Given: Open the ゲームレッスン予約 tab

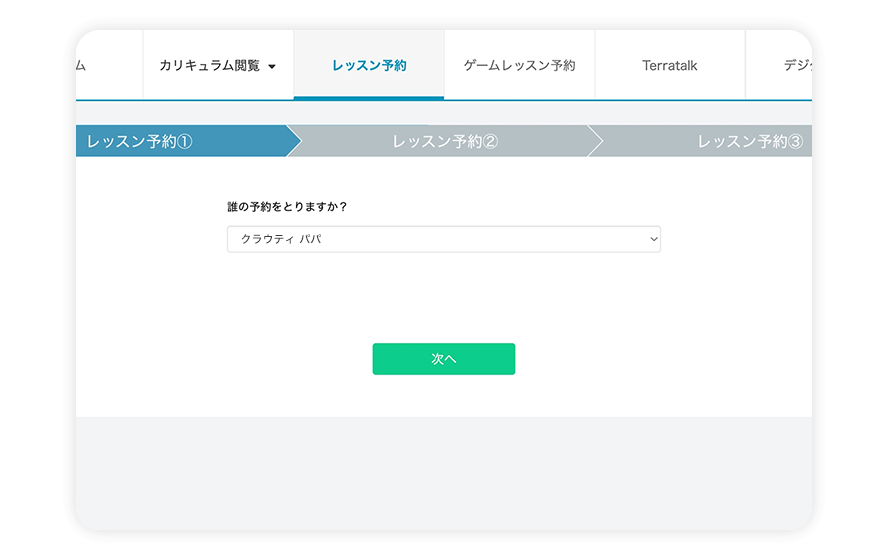Looking at the screenshot, I should pos(519,66).
